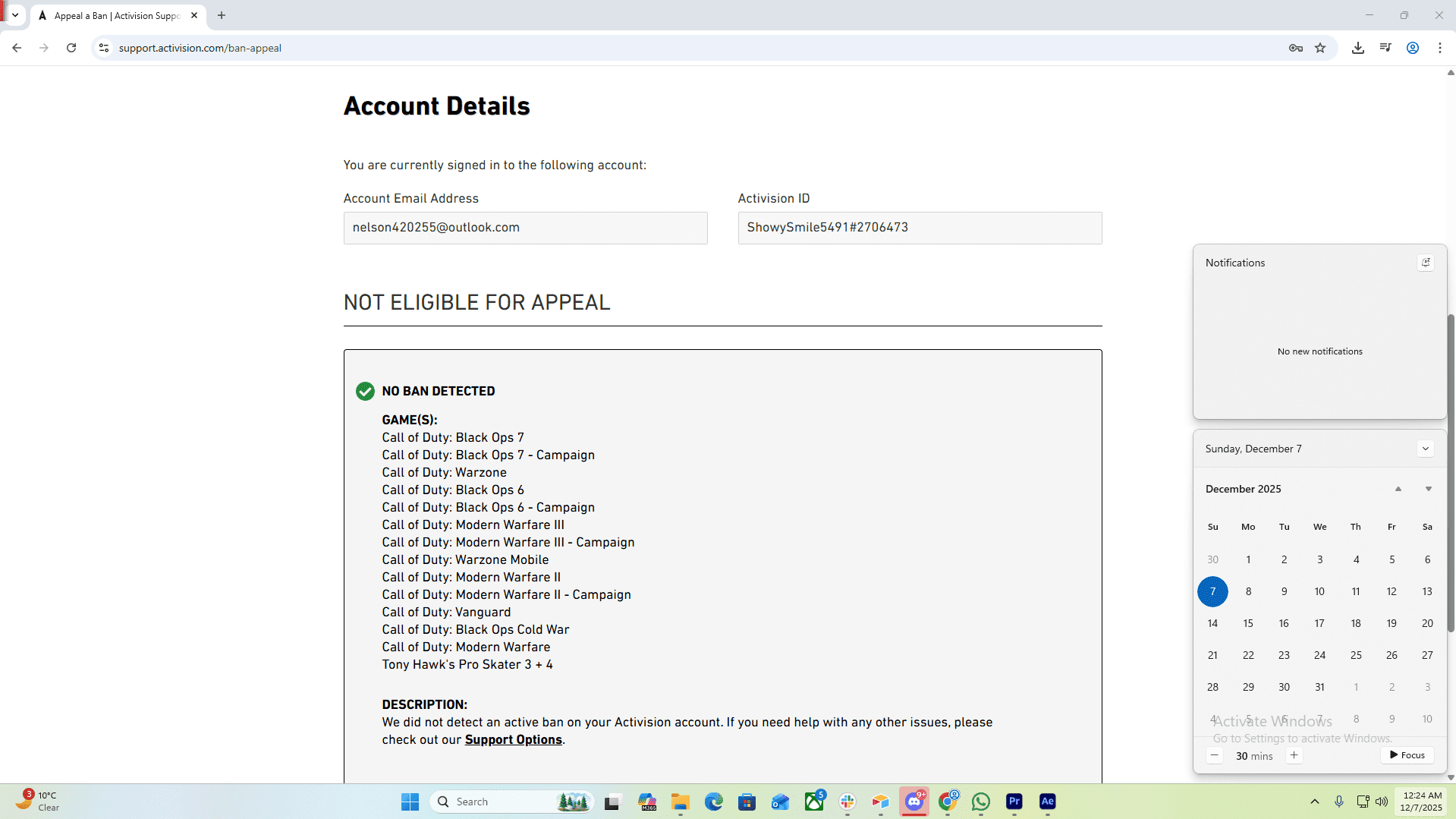
Task: Open Discord from the taskbar
Action: click(x=914, y=802)
